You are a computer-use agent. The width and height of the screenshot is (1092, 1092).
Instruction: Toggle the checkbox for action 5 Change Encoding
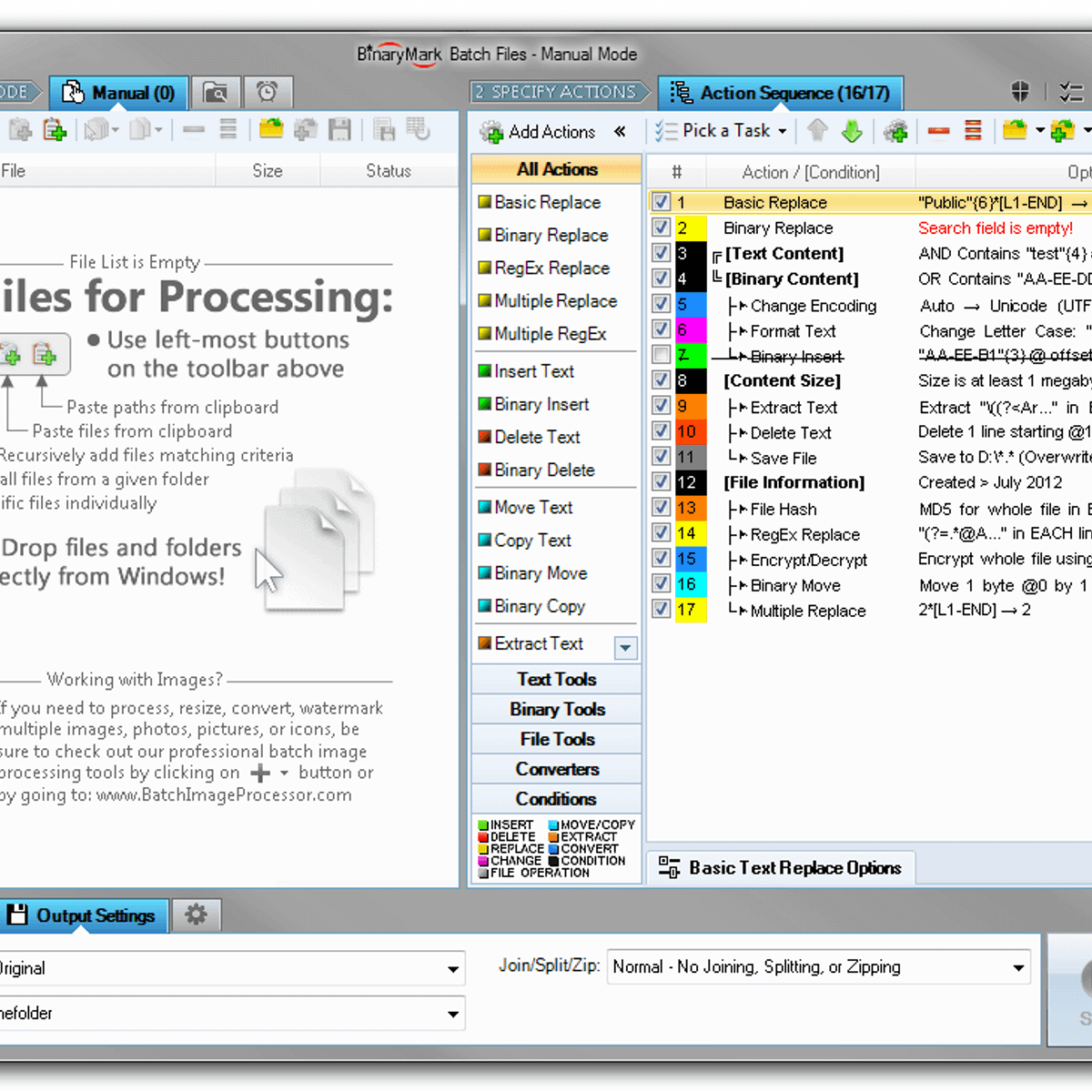point(662,304)
